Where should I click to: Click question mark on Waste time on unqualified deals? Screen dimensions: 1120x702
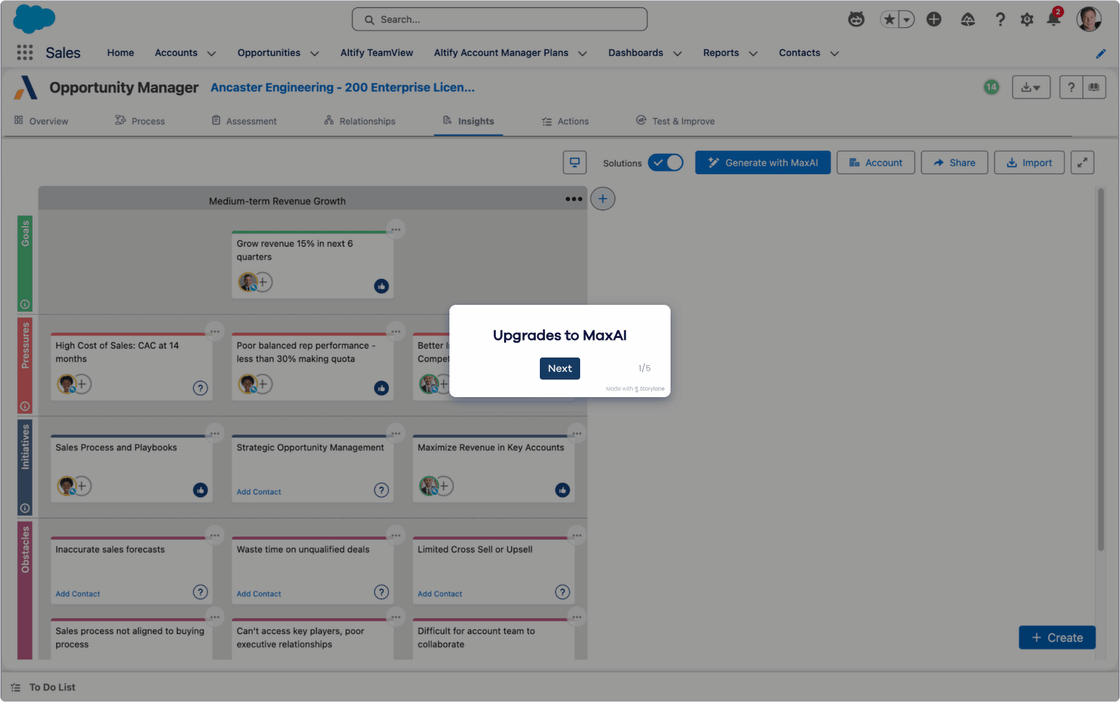pos(381,592)
